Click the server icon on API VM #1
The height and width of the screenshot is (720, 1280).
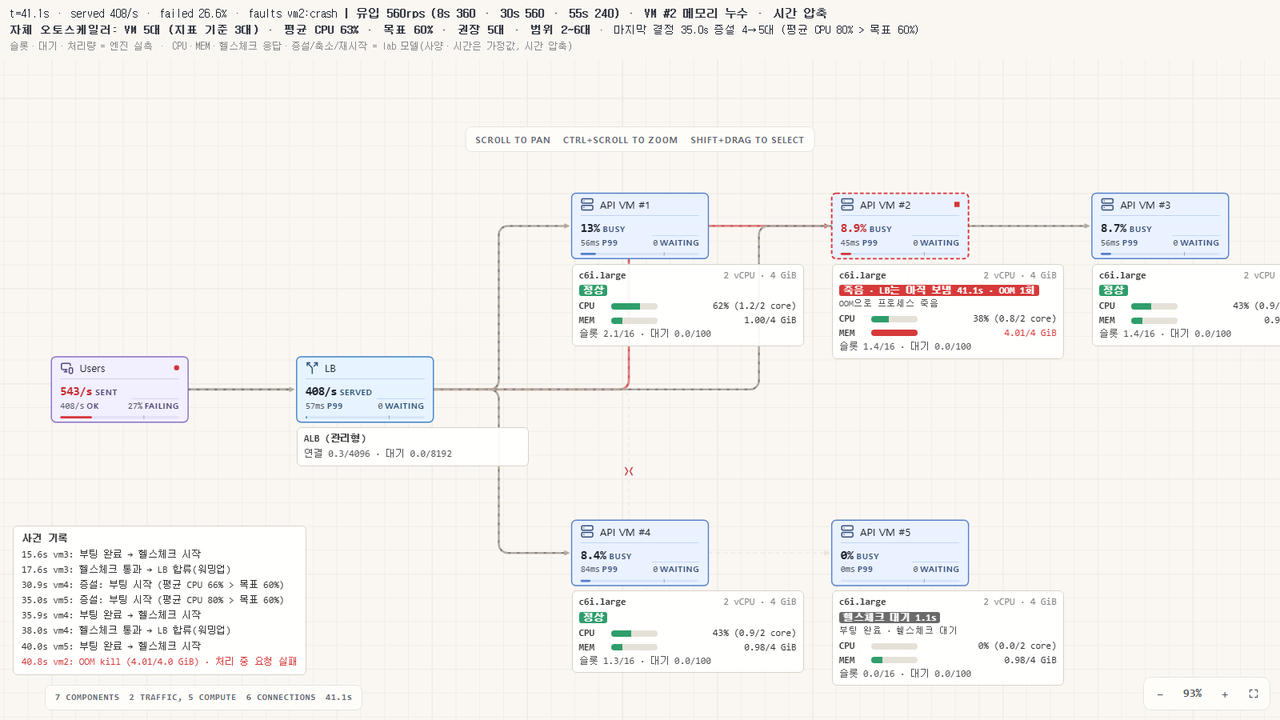pos(587,205)
